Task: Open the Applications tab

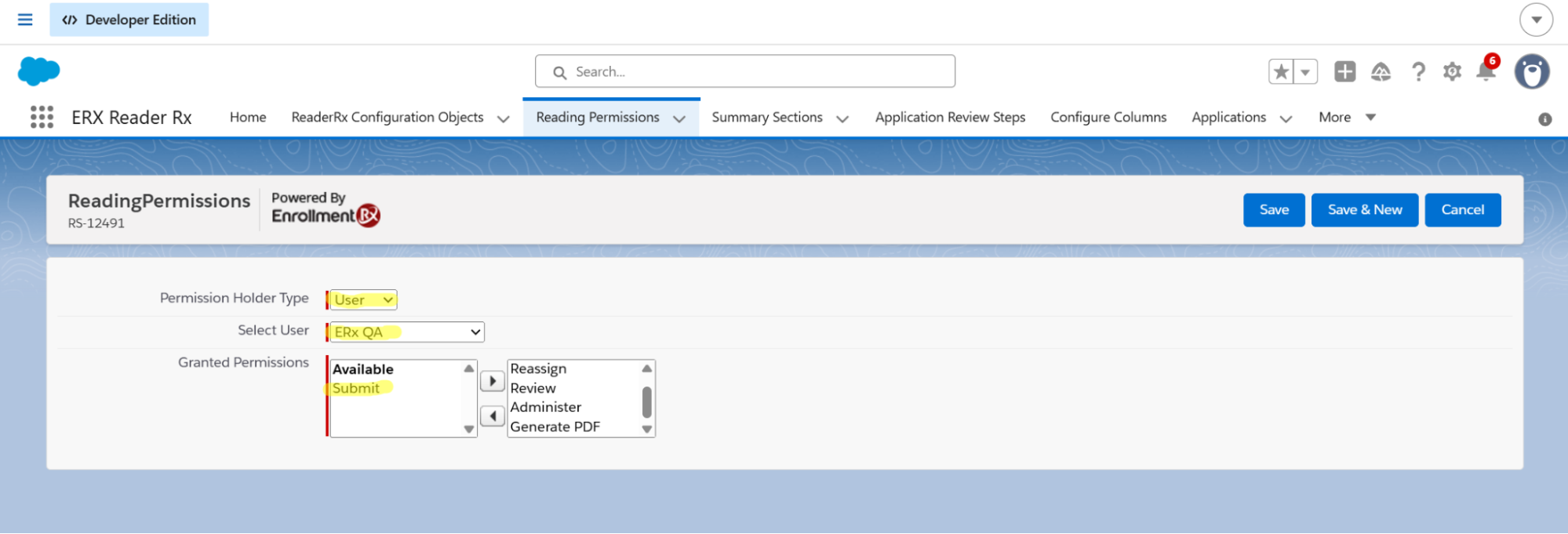Action: pyautogui.click(x=1228, y=117)
